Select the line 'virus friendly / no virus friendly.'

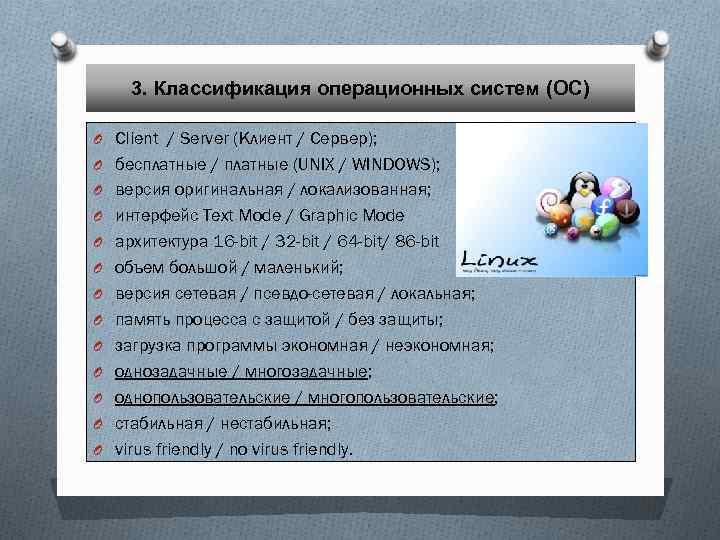[x=234, y=449]
